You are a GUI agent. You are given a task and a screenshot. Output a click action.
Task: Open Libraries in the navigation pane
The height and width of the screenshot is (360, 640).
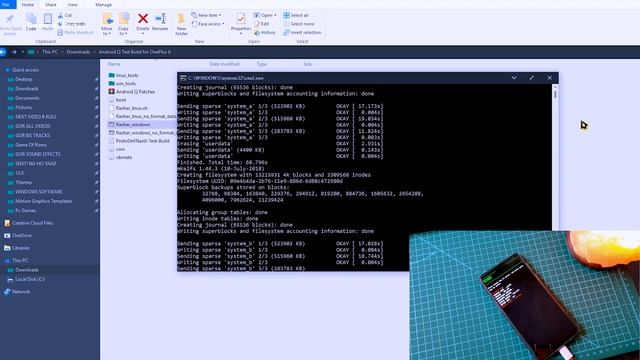[20, 248]
